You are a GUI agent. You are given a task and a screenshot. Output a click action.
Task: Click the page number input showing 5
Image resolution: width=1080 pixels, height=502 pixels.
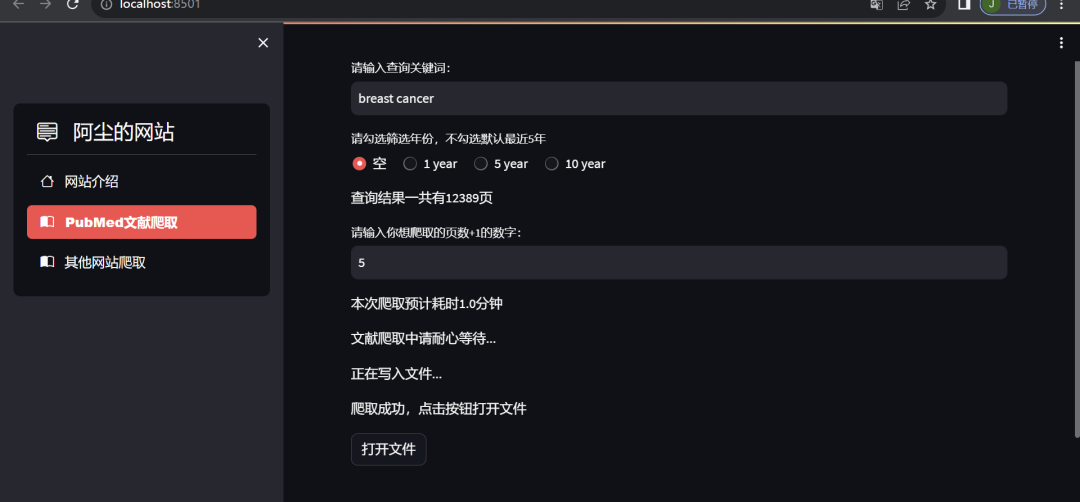[x=679, y=262]
